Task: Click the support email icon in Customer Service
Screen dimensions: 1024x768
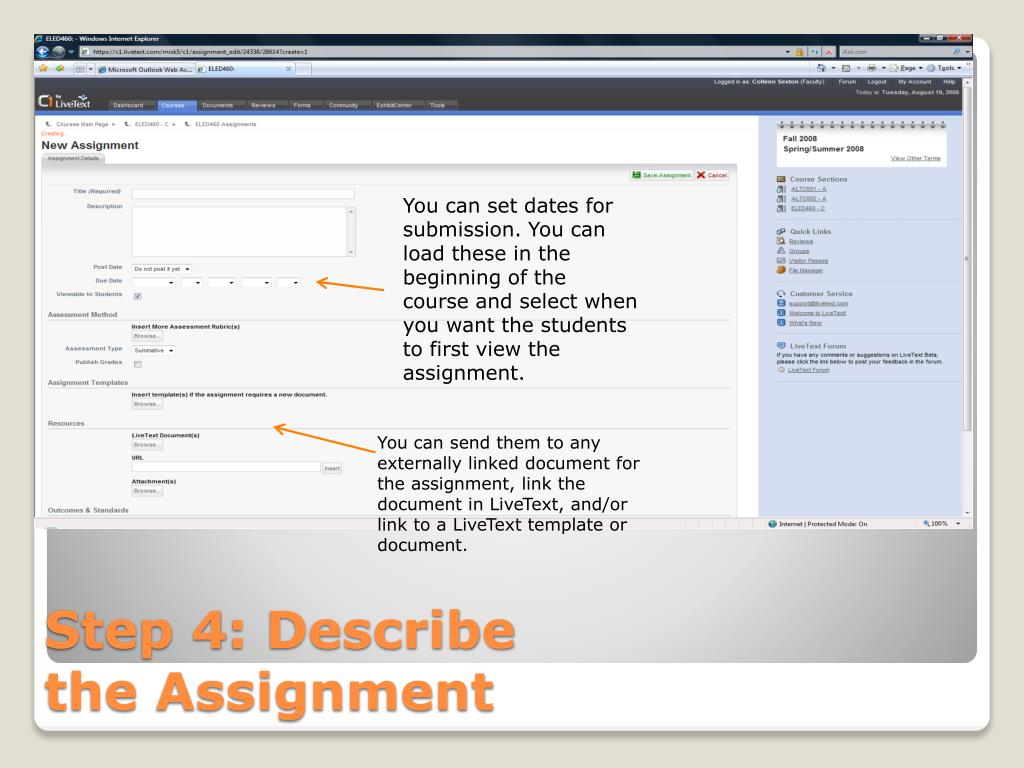Action: click(x=781, y=303)
